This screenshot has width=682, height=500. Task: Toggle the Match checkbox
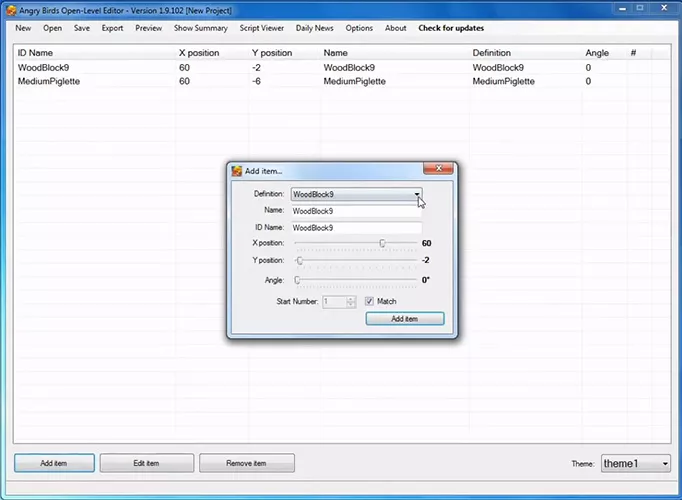pyautogui.click(x=369, y=301)
